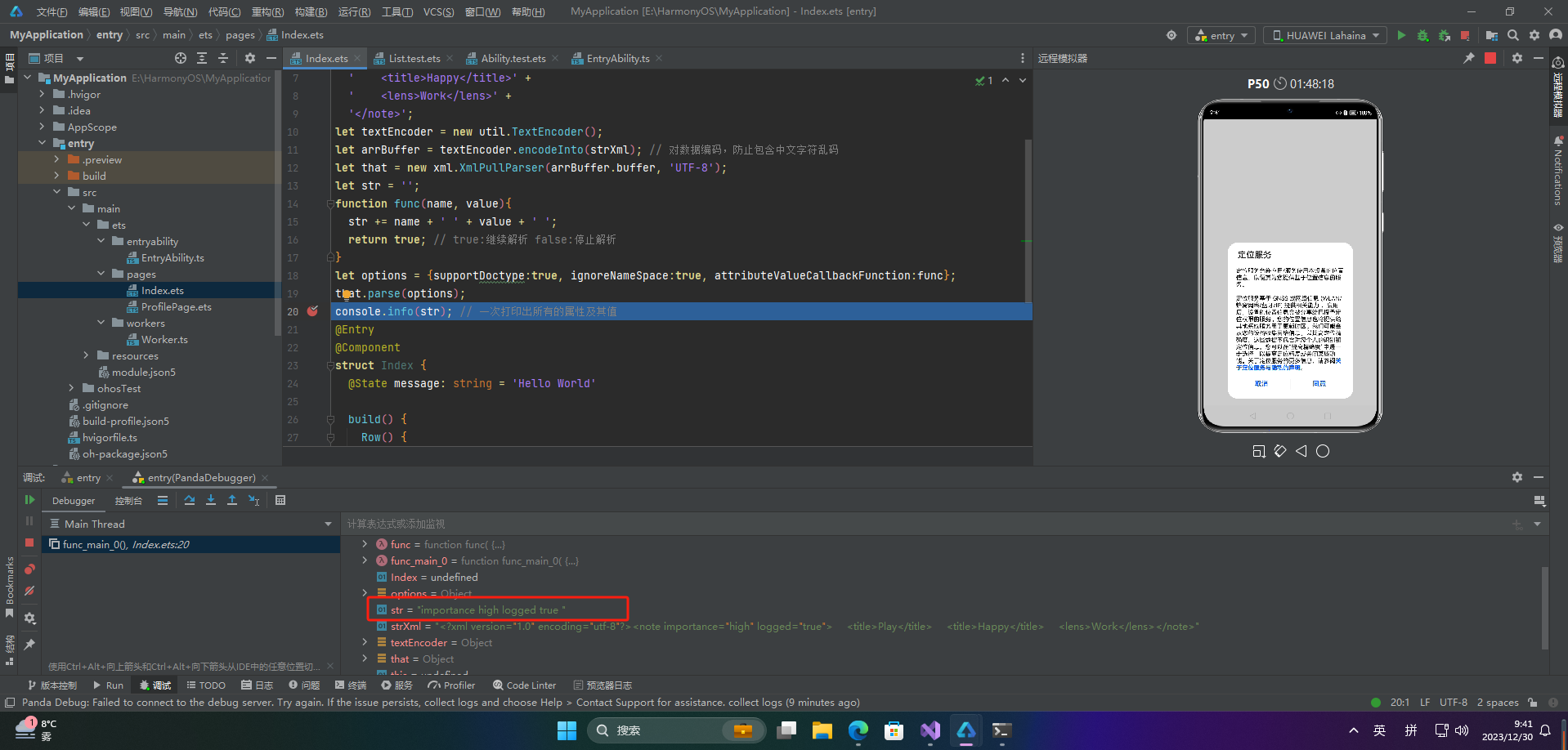The height and width of the screenshot is (750, 1568).
Task: Click the emulator home circle button
Action: [1323, 451]
